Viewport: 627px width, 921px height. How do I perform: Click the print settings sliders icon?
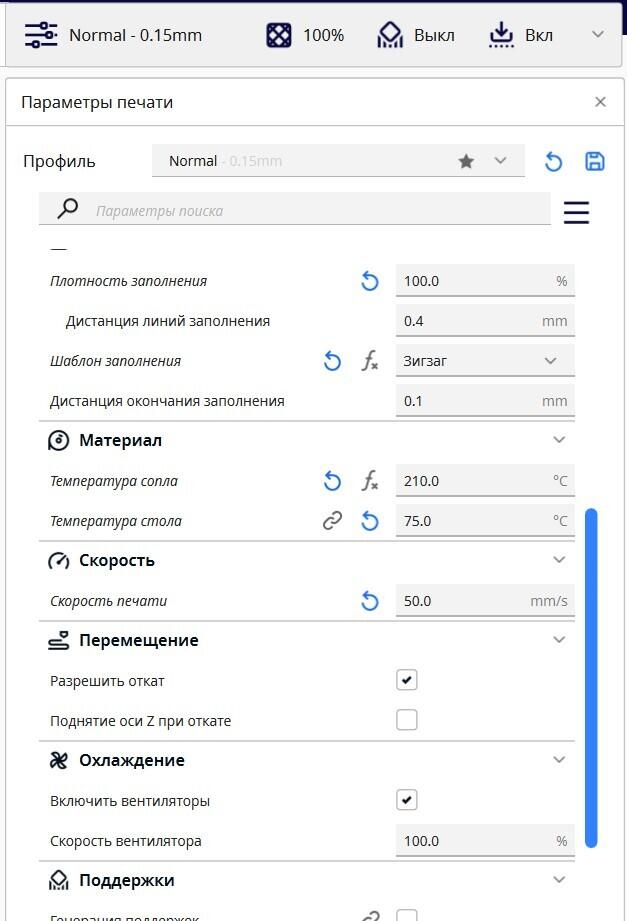tap(41, 35)
